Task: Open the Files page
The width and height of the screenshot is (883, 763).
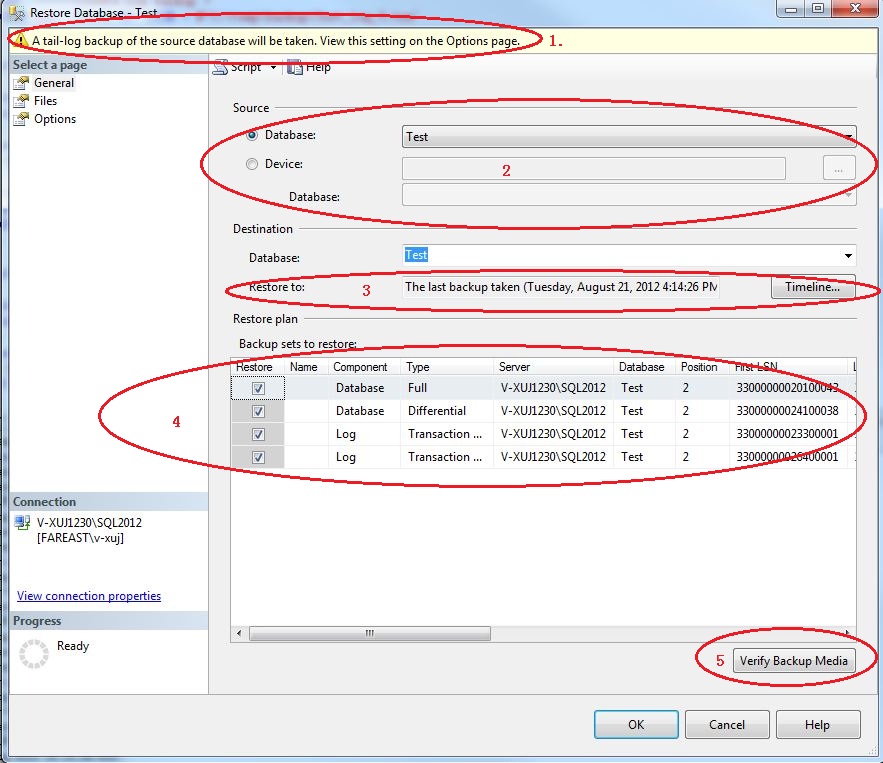Action: click(45, 101)
